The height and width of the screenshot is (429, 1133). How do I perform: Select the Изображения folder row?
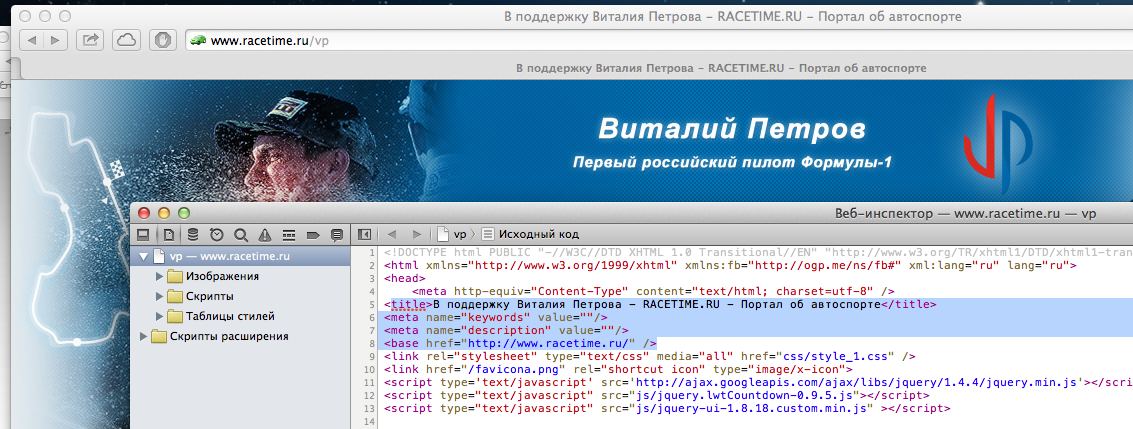coord(240,277)
